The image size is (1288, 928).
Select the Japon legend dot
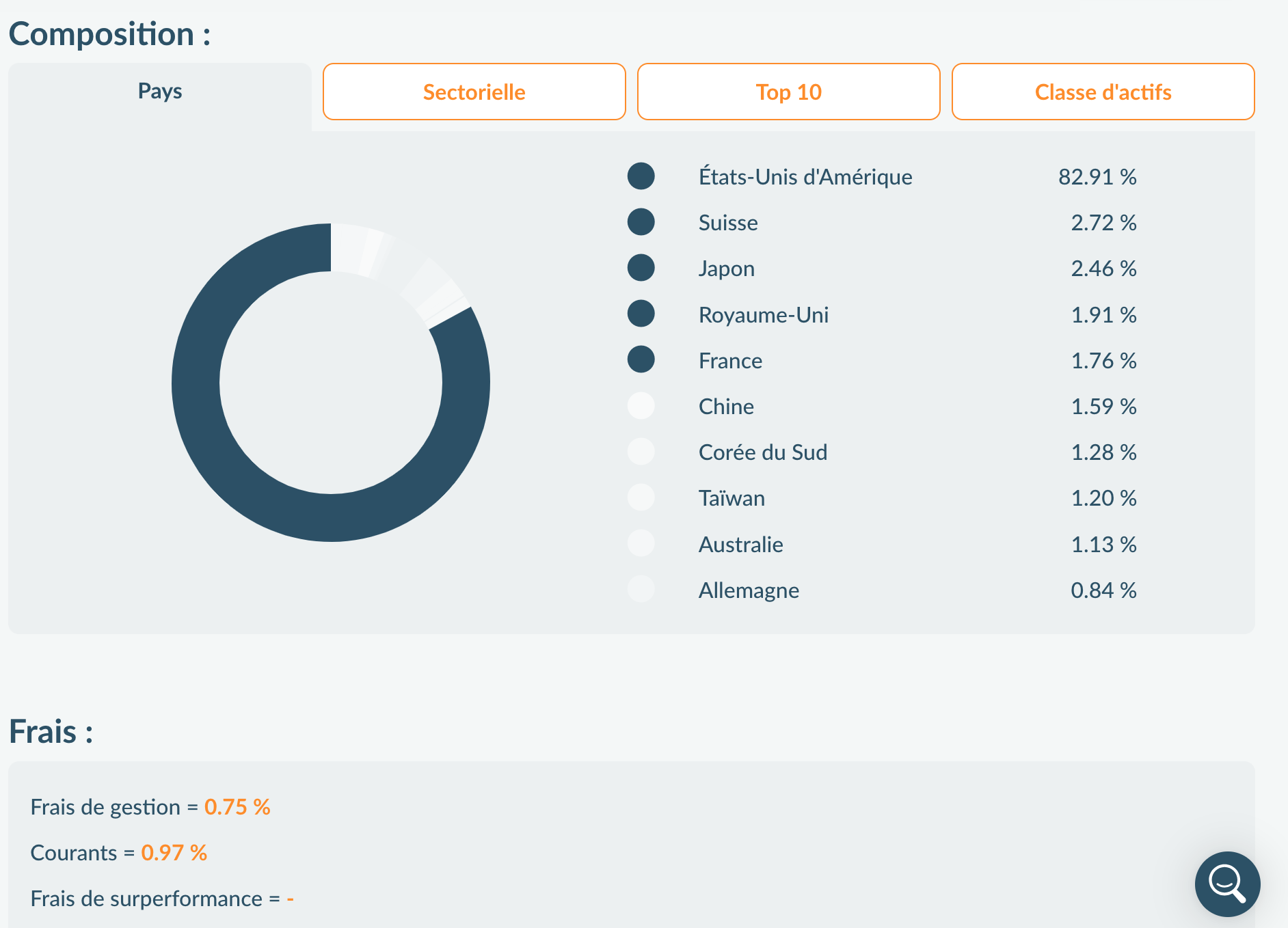tap(641, 268)
